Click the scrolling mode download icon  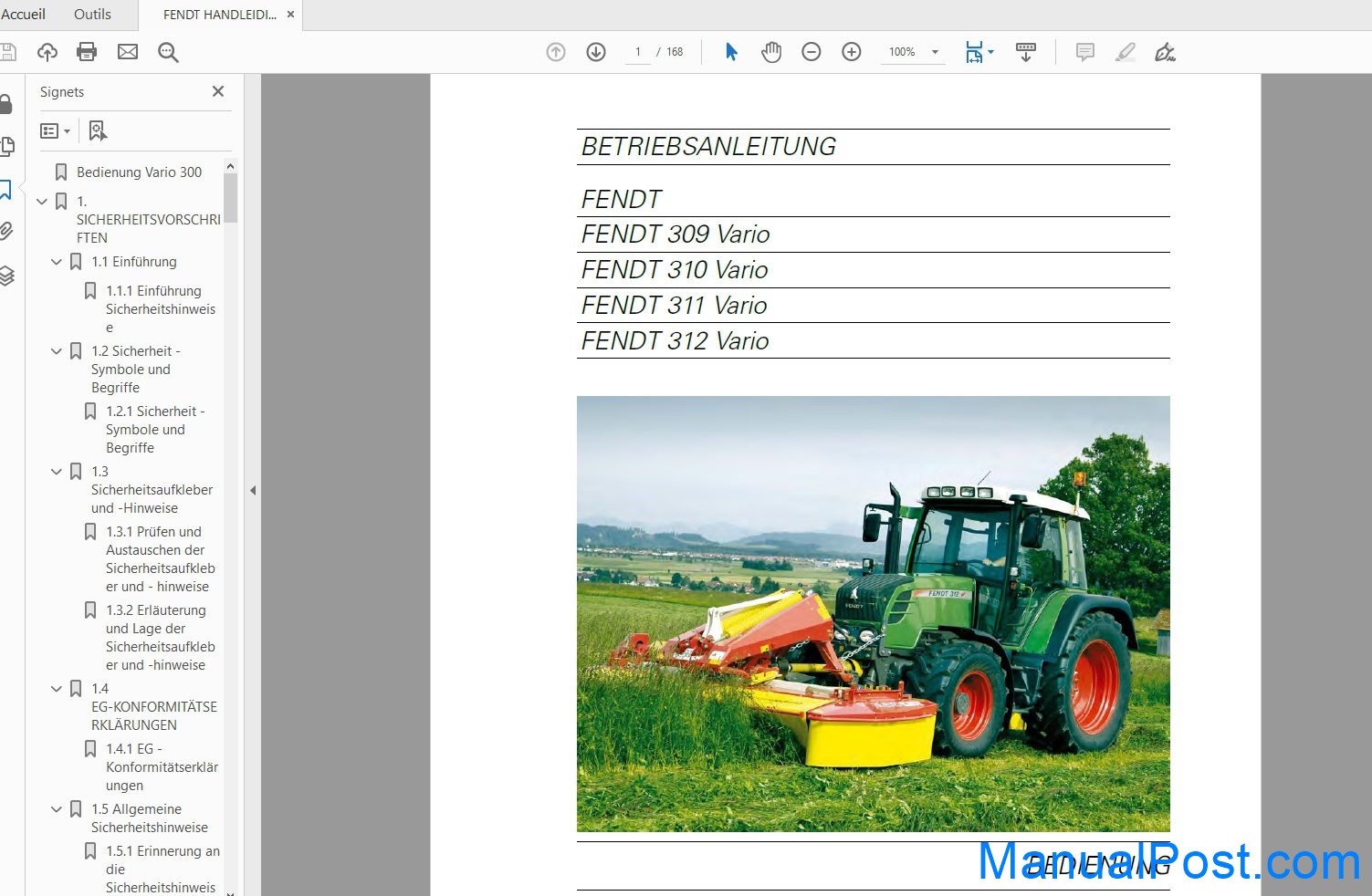(x=1026, y=52)
